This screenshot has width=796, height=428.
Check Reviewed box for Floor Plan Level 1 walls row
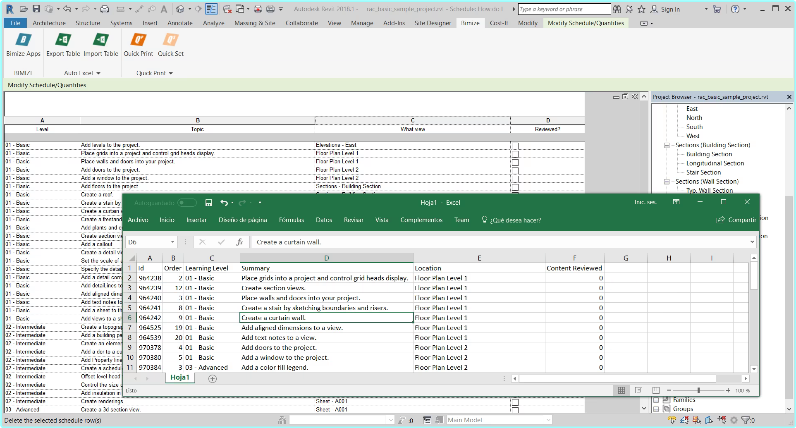[515, 162]
